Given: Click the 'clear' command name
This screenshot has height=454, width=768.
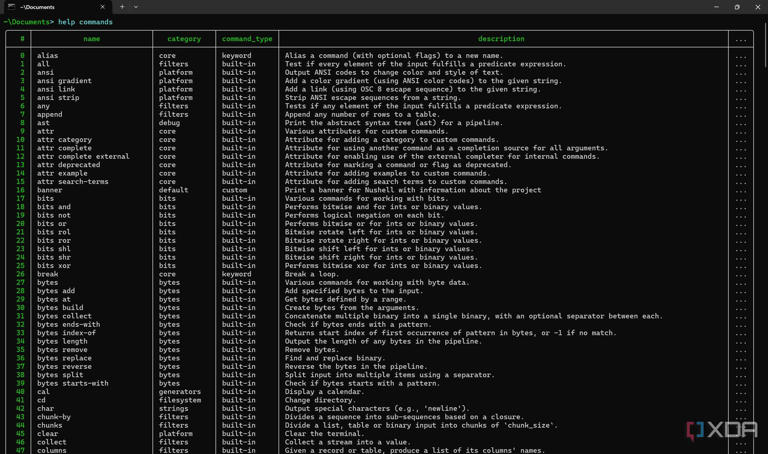Looking at the screenshot, I should 48,433.
